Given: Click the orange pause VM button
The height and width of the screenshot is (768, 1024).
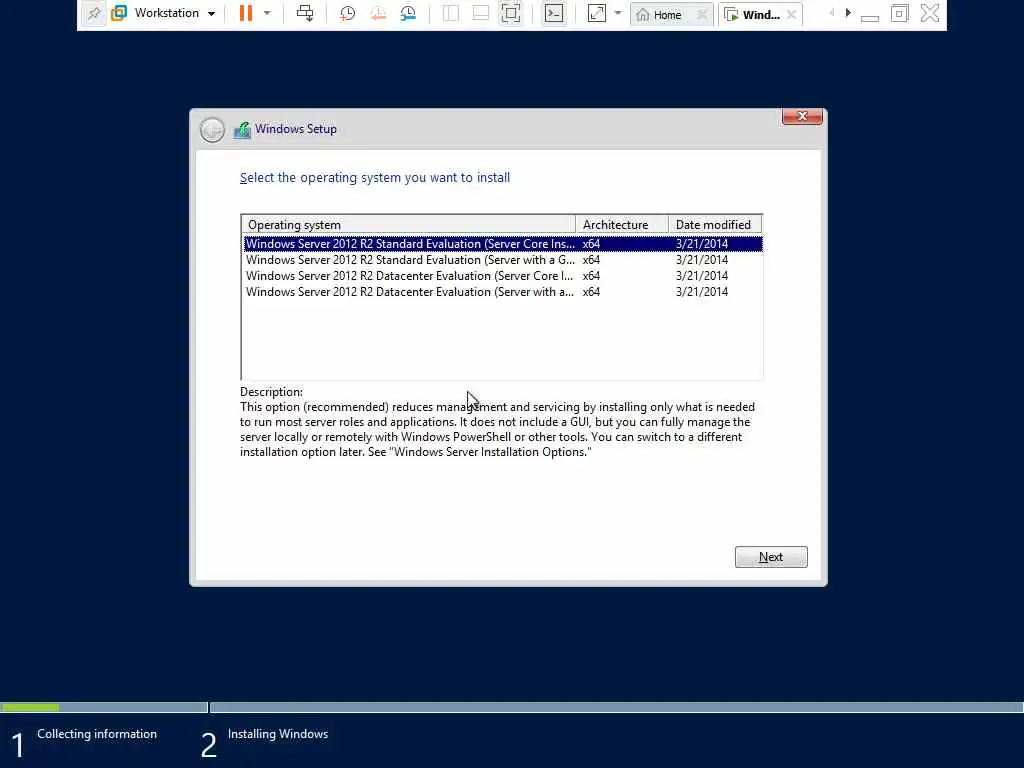Looking at the screenshot, I should [246, 13].
